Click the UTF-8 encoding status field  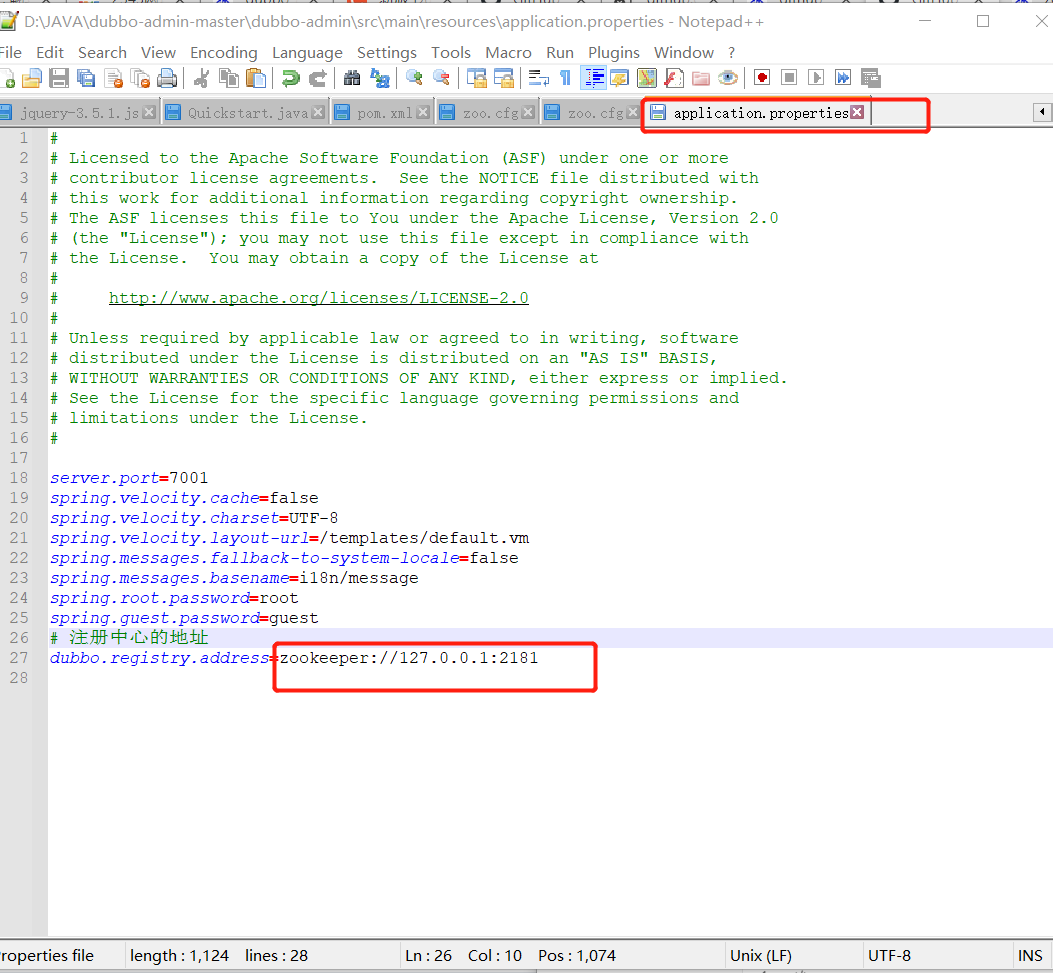pos(889,956)
